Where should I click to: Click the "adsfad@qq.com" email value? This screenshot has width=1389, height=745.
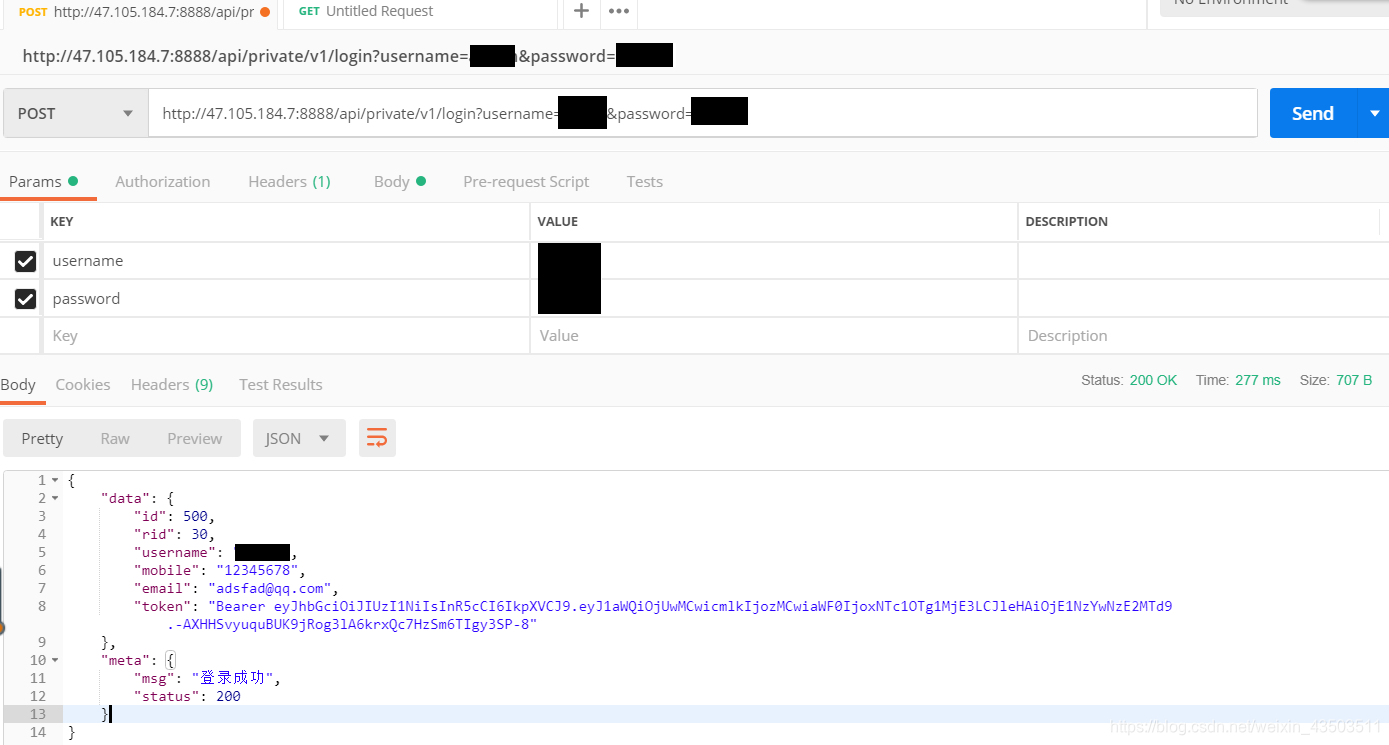click(x=270, y=588)
